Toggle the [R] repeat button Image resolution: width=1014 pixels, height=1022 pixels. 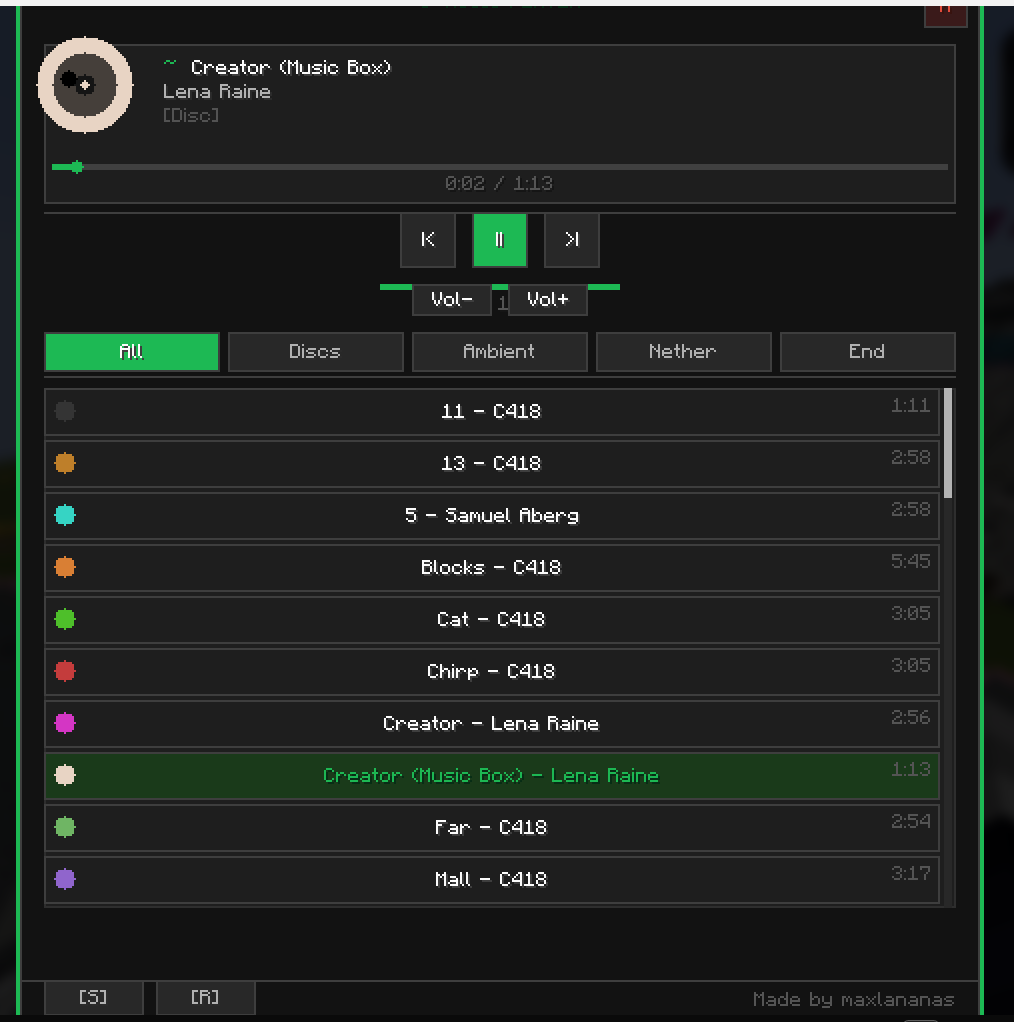(205, 998)
